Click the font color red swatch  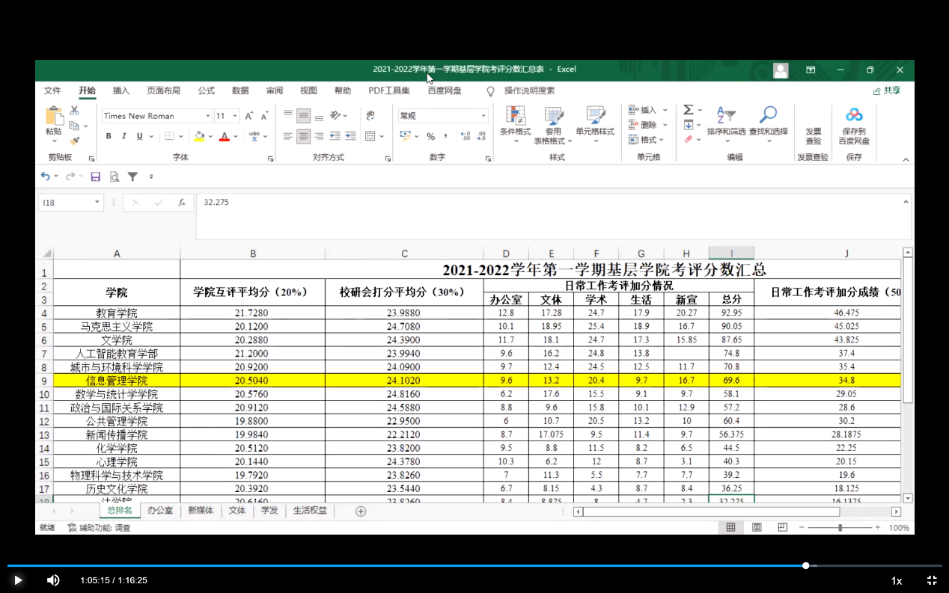point(224,136)
